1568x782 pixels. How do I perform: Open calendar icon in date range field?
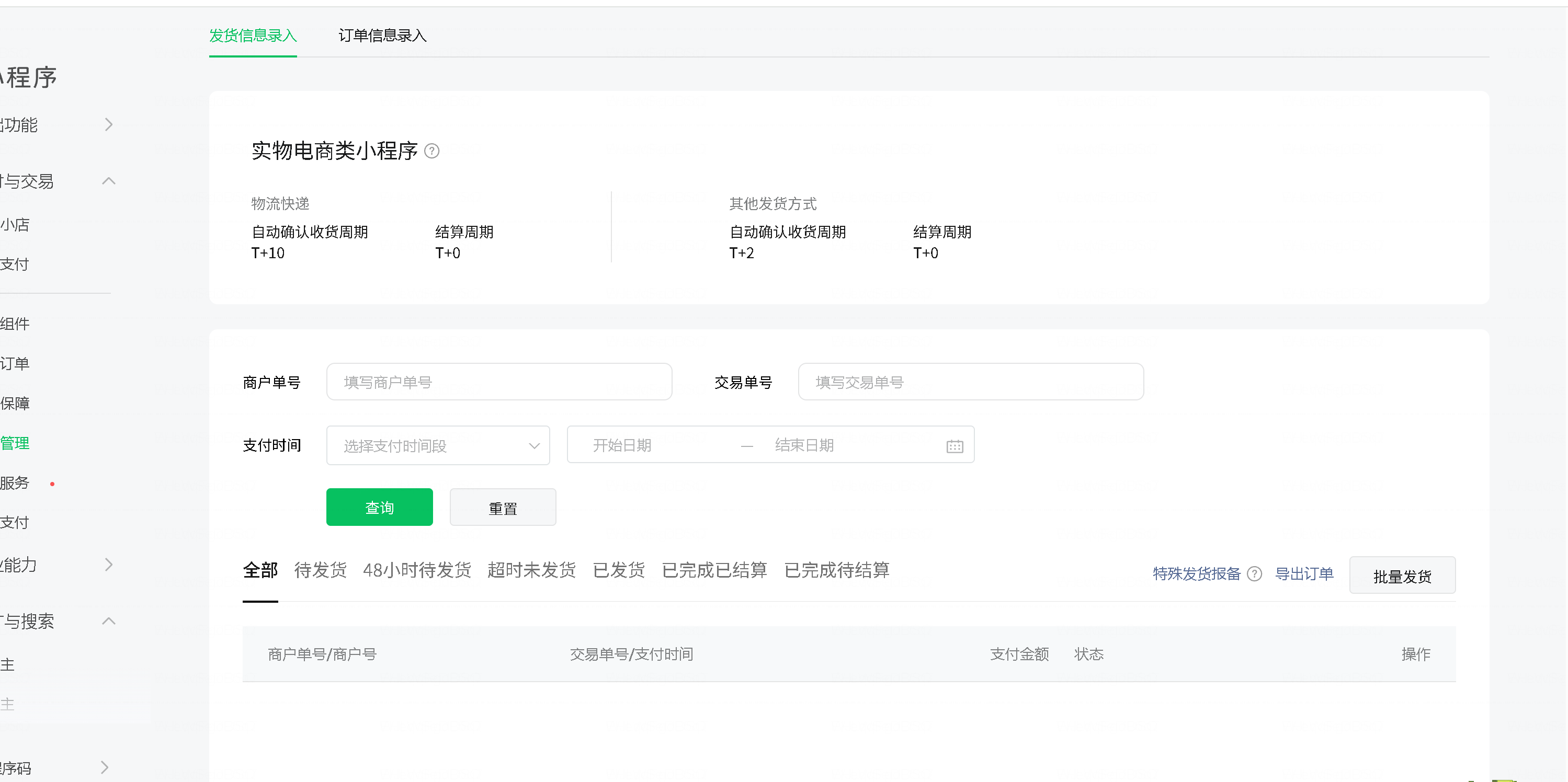pyautogui.click(x=955, y=446)
